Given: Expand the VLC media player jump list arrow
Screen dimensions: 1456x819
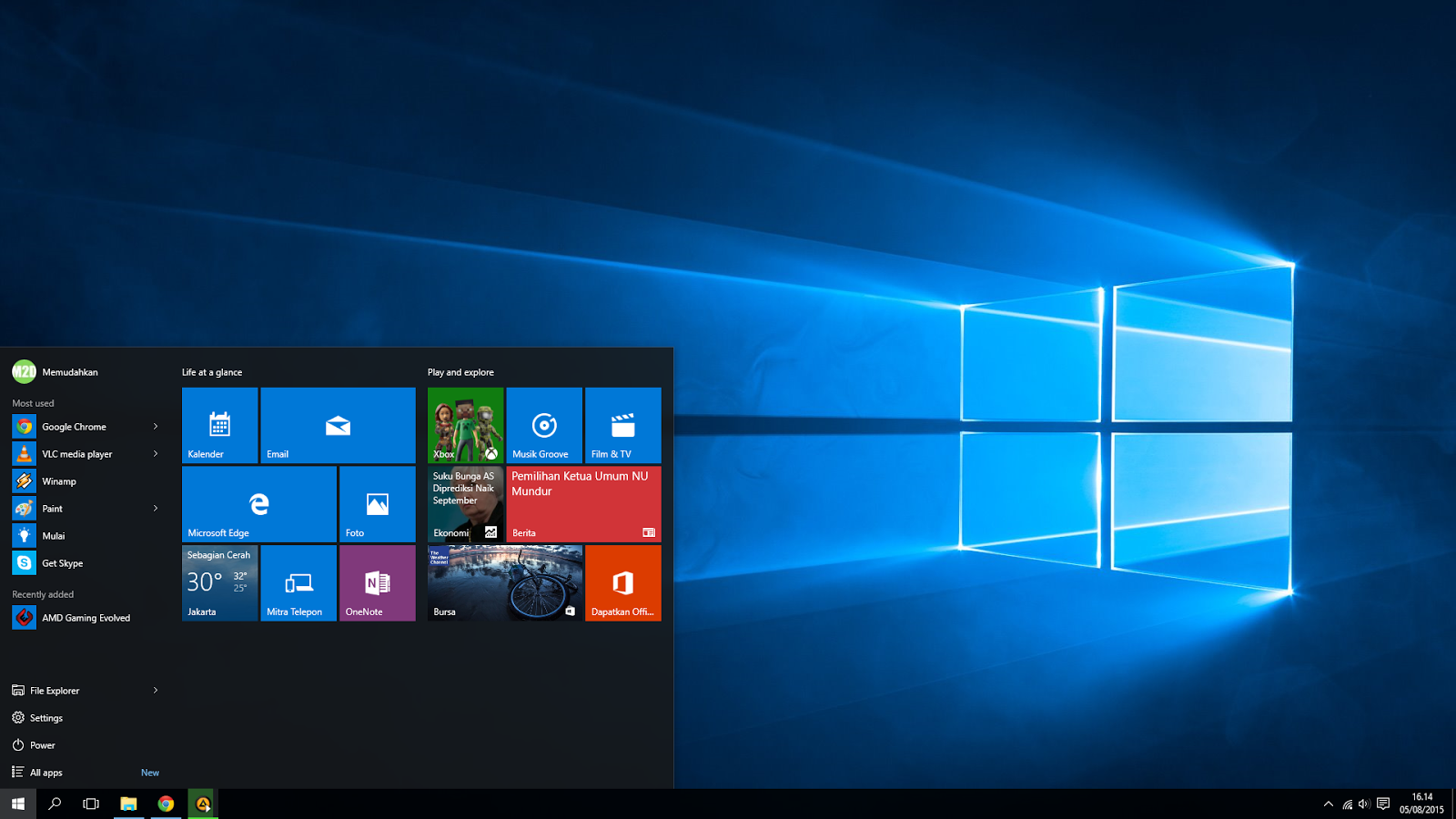Looking at the screenshot, I should [x=156, y=454].
